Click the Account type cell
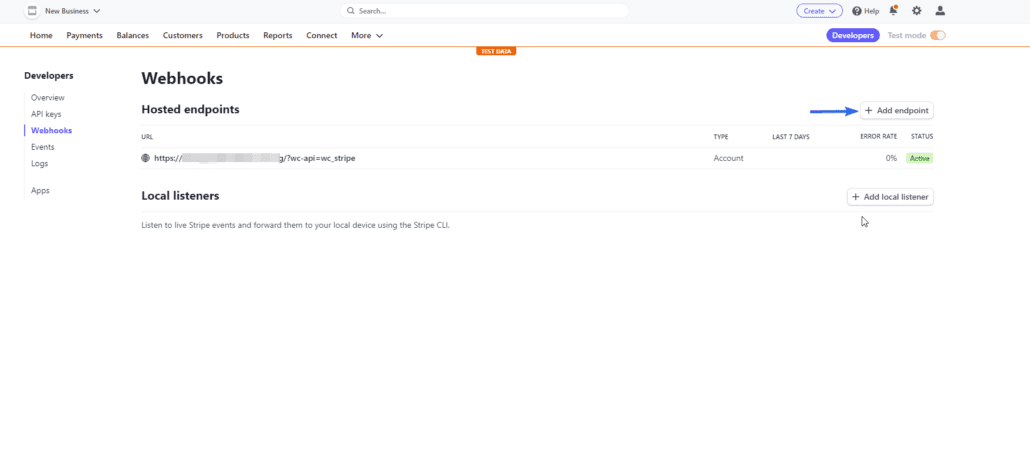 pos(728,158)
